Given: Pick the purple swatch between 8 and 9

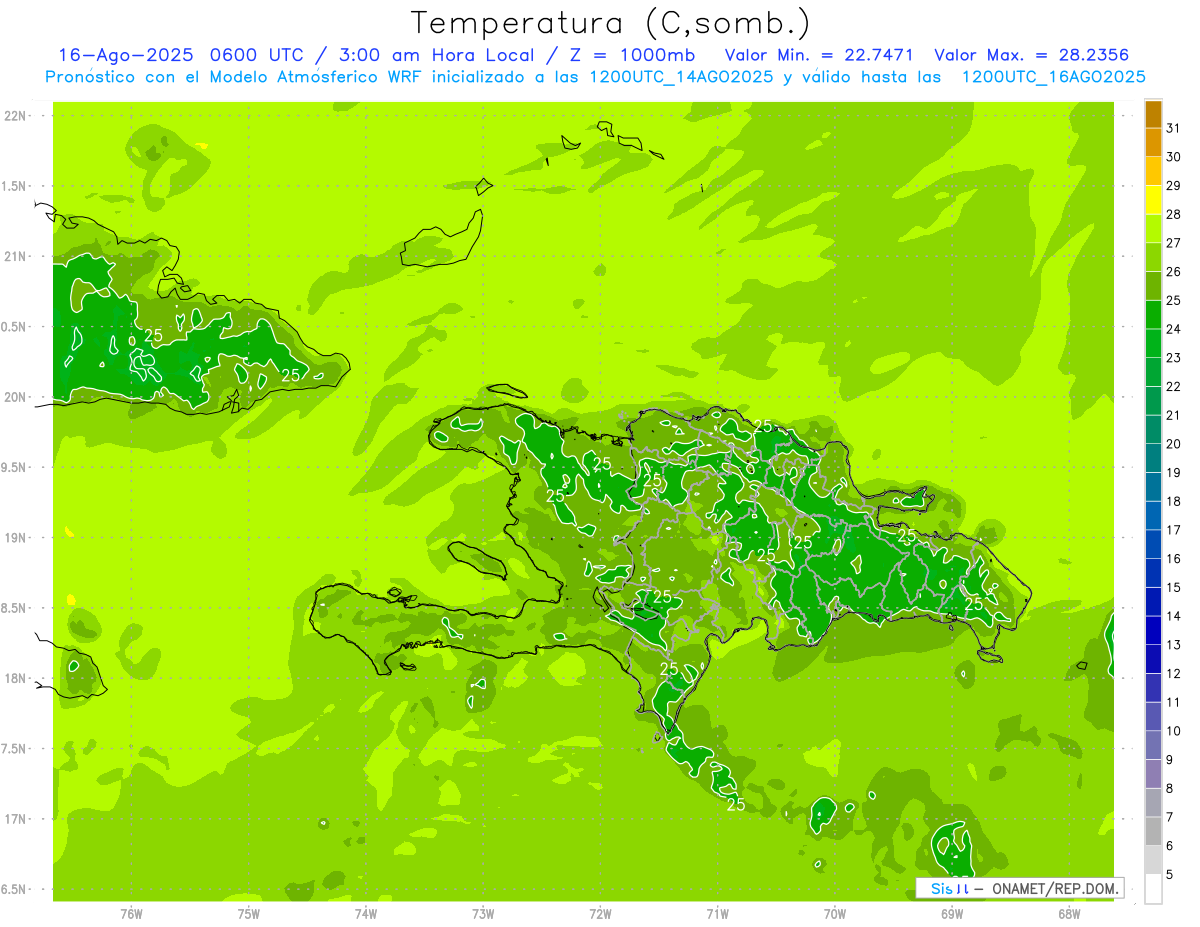Looking at the screenshot, I should 1153,775.
